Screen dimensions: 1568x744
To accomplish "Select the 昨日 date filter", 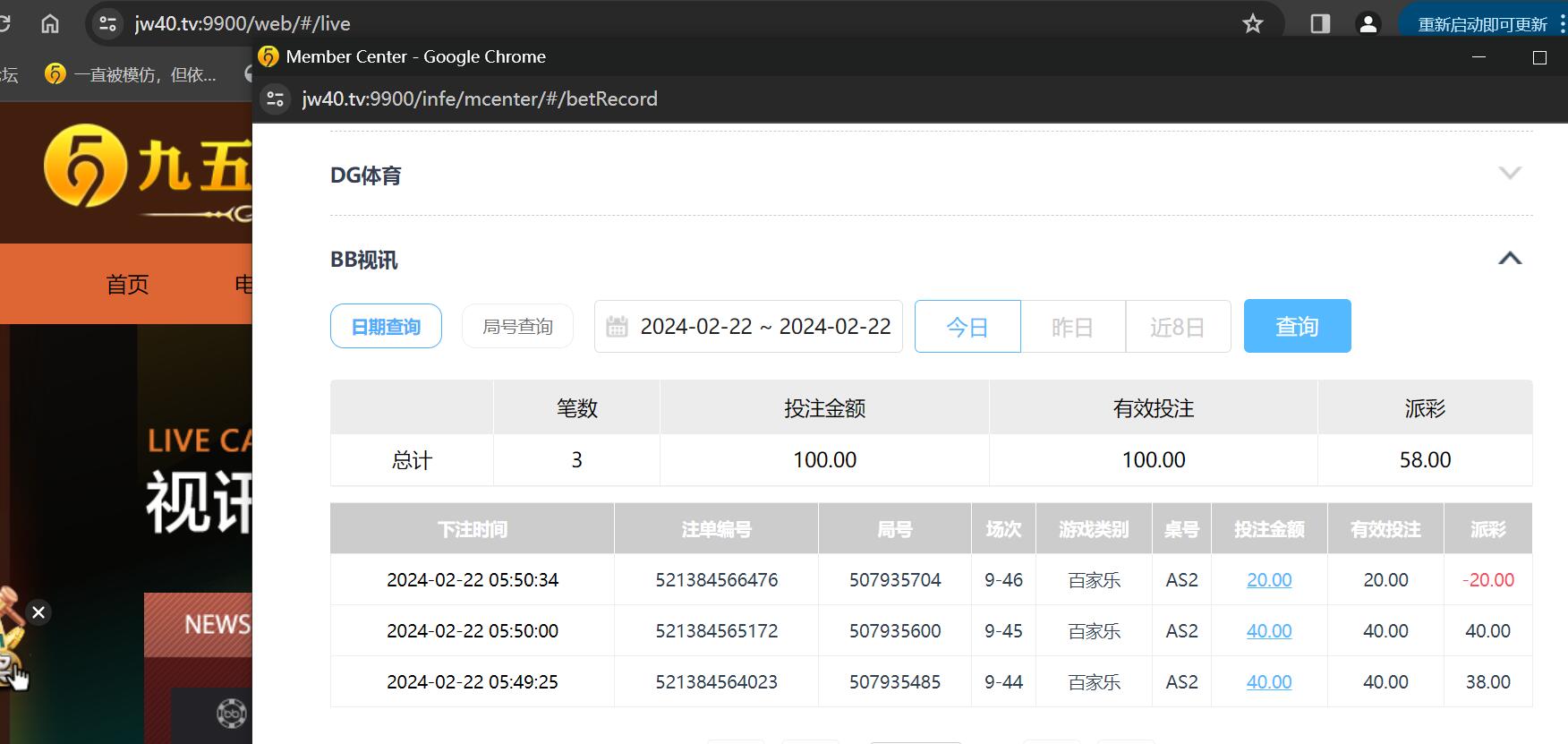I will pyautogui.click(x=1072, y=326).
